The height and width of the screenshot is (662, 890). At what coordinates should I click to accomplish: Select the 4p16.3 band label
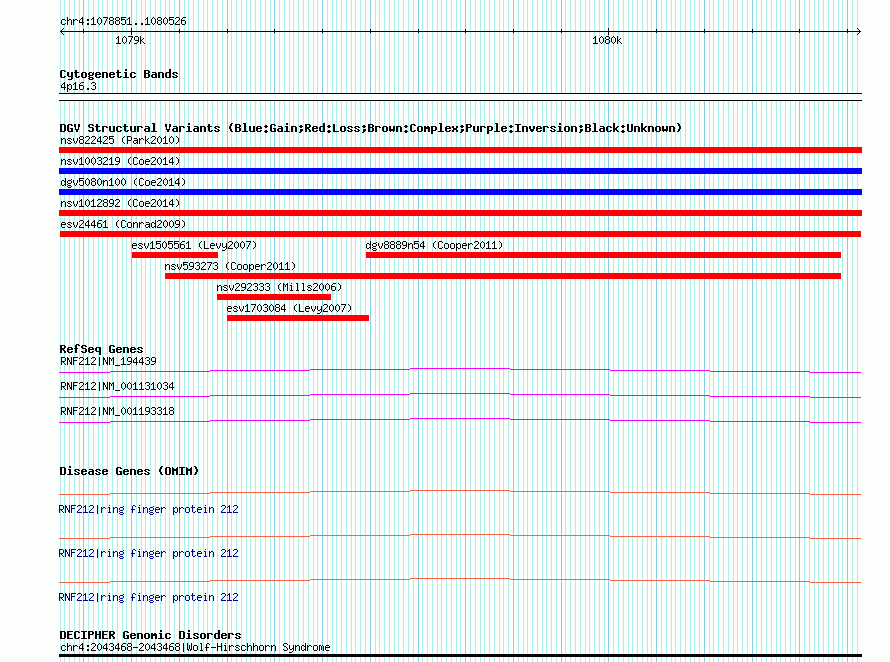[78, 86]
